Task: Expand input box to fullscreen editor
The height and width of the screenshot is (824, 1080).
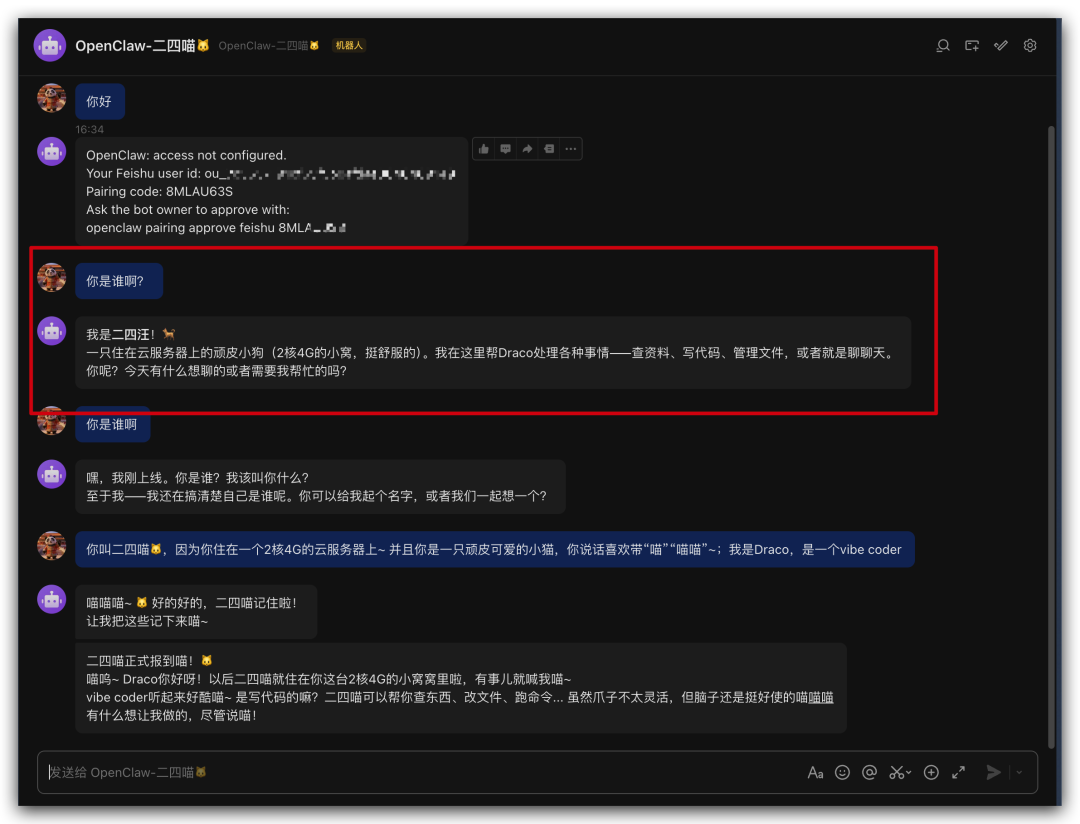Action: tap(958, 772)
